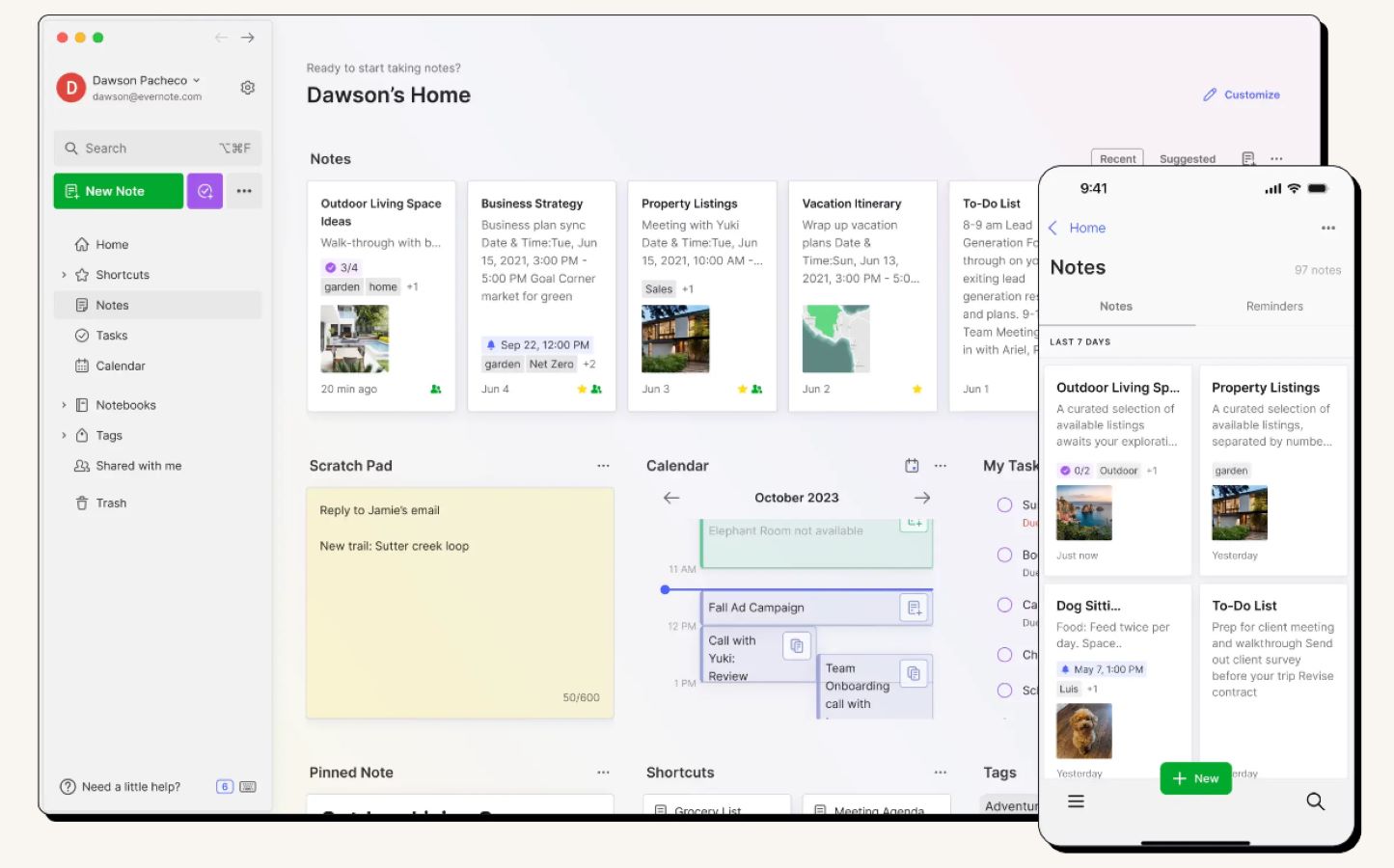
Task: Select Notes in the sidebar
Action: tap(157, 305)
